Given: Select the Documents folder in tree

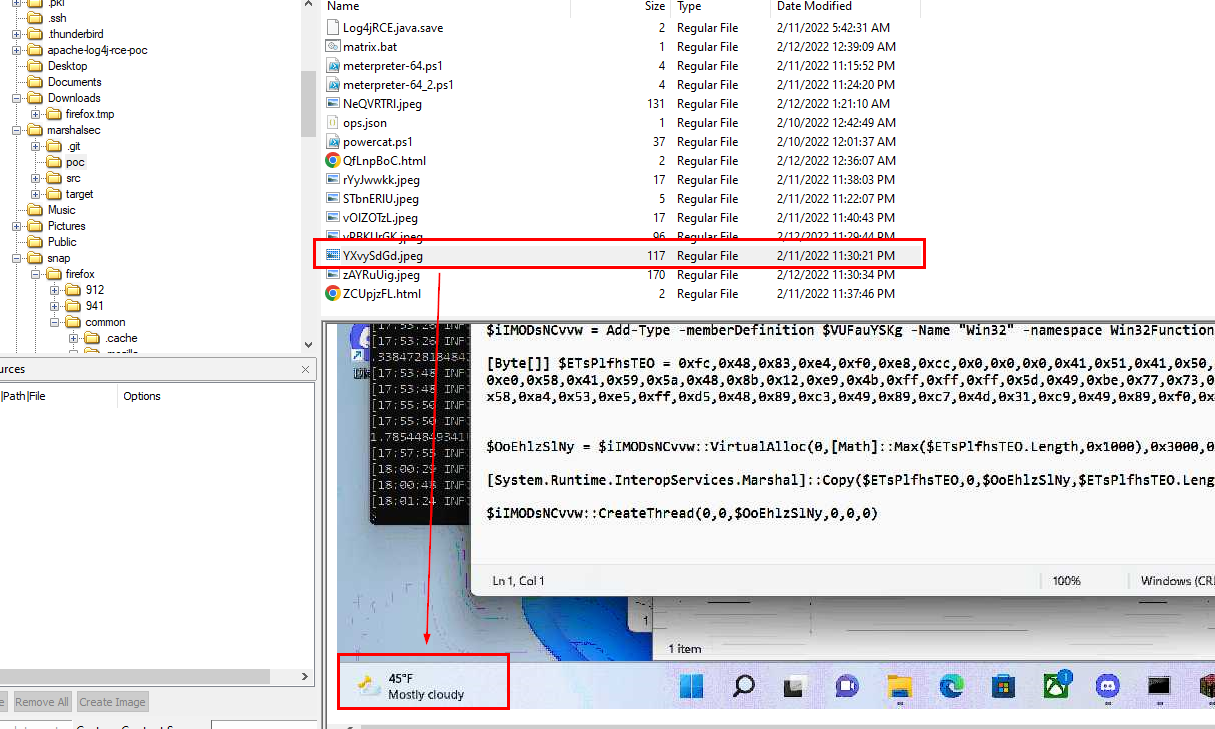Looking at the screenshot, I should (74, 82).
